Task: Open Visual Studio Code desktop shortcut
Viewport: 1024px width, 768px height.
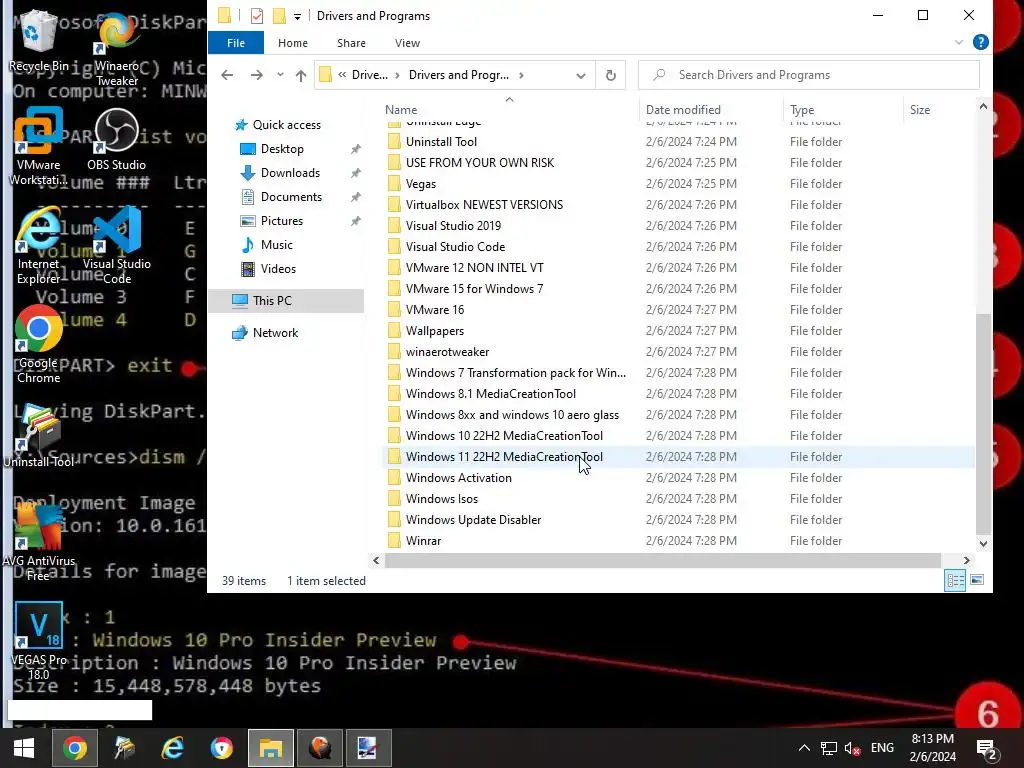Action: 116,246
